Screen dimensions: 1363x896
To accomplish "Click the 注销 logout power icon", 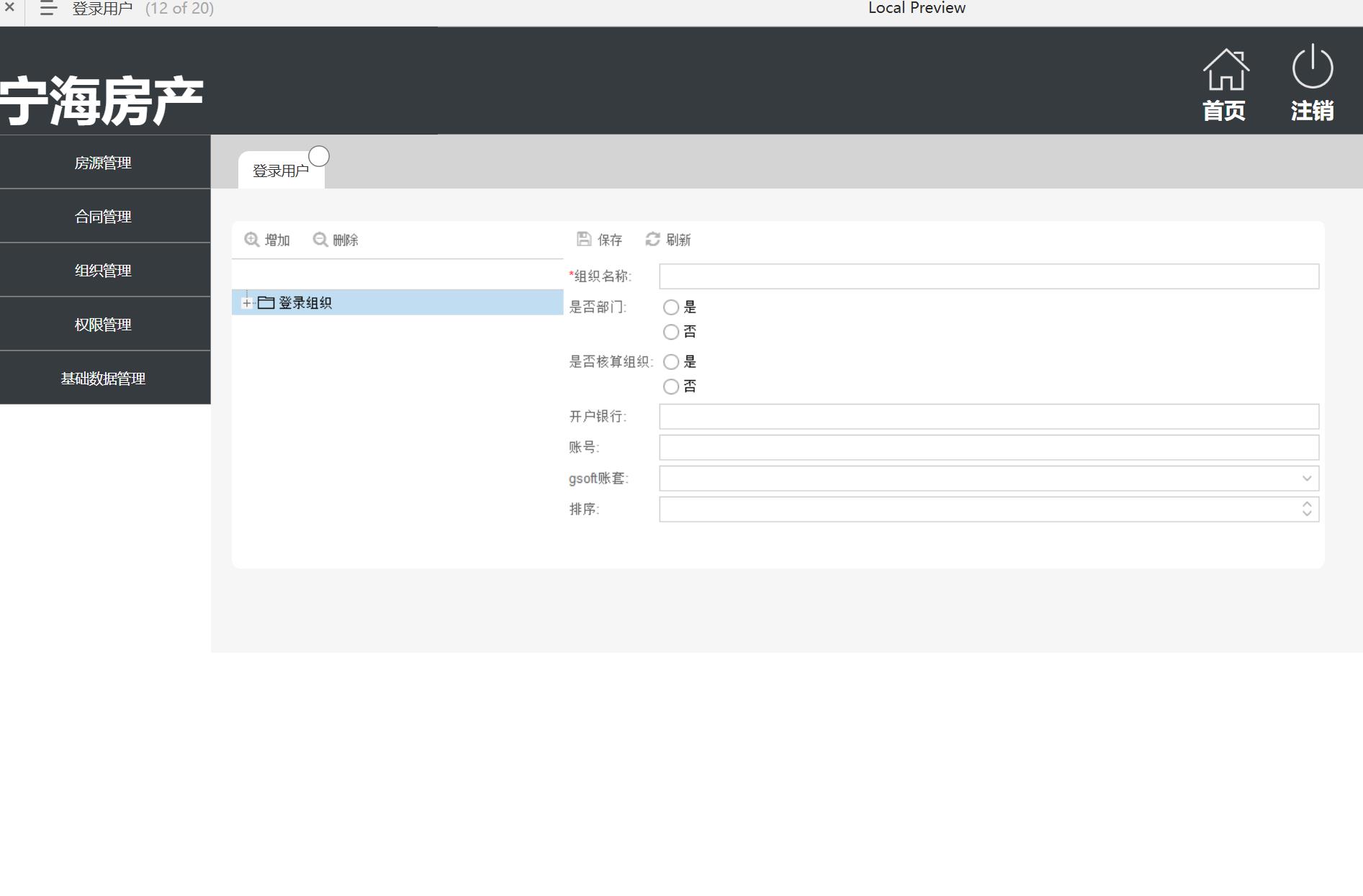I will point(1312,67).
